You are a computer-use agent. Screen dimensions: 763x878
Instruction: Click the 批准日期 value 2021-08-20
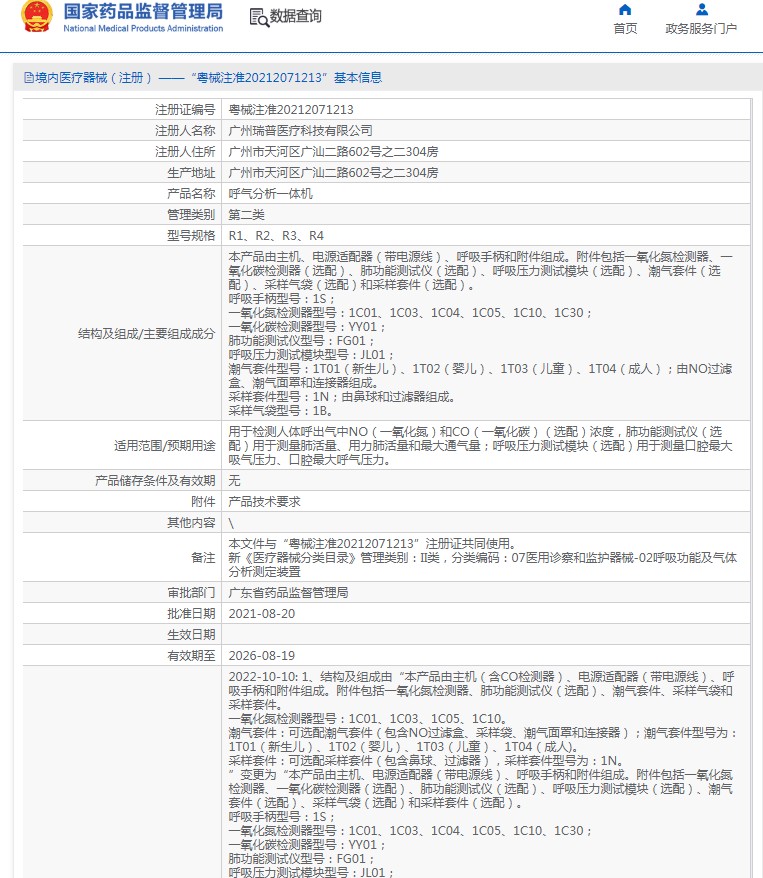pyautogui.click(x=261, y=613)
